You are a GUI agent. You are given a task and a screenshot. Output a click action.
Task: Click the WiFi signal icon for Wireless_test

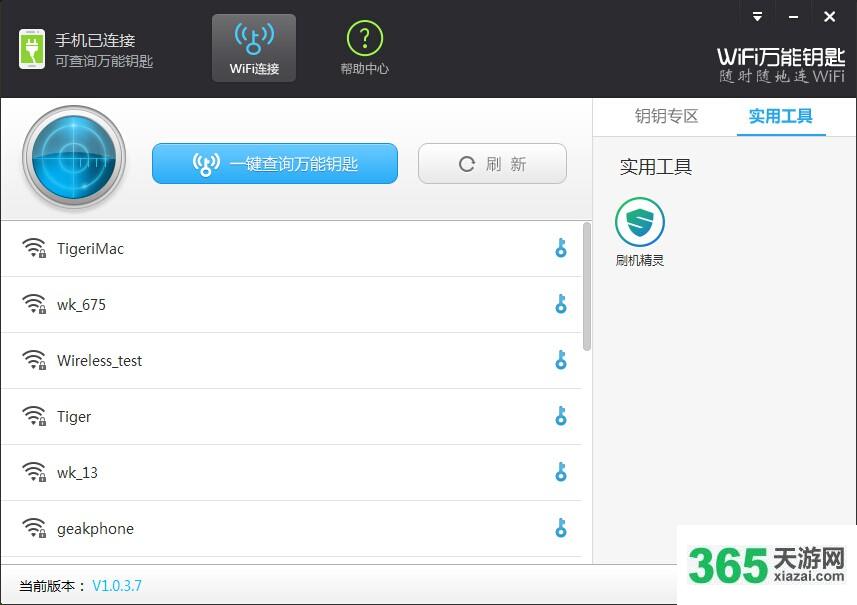click(x=34, y=360)
